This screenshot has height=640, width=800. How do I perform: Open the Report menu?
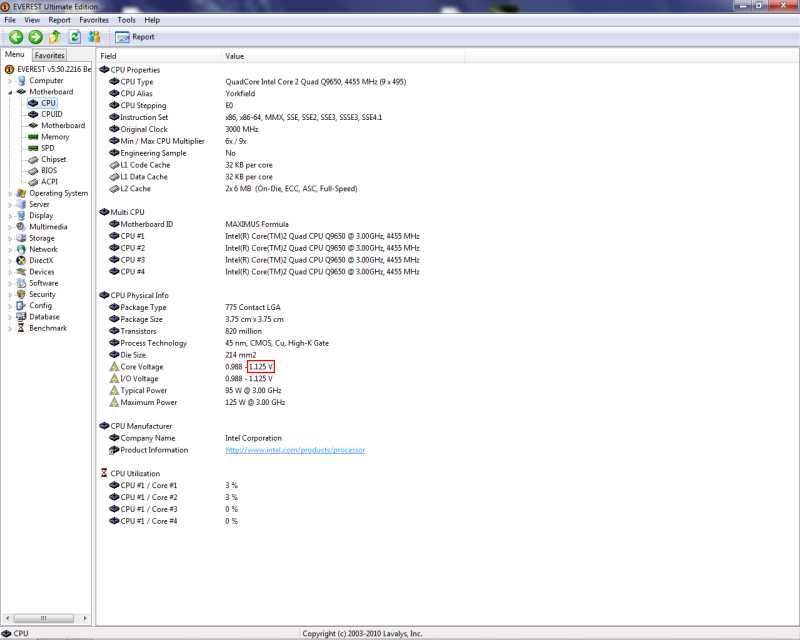click(x=60, y=20)
